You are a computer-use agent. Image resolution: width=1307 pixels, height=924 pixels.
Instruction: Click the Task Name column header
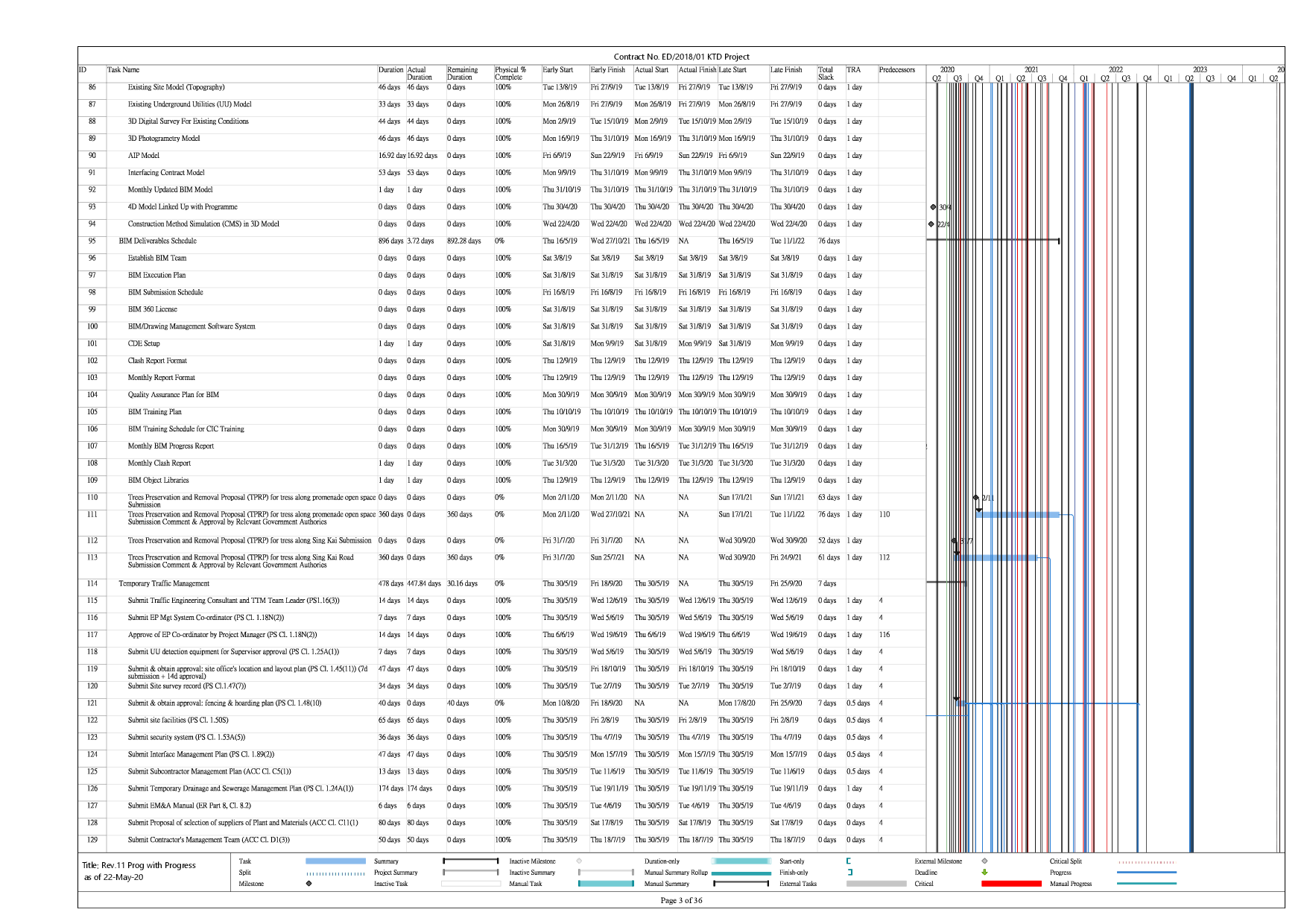[124, 70]
